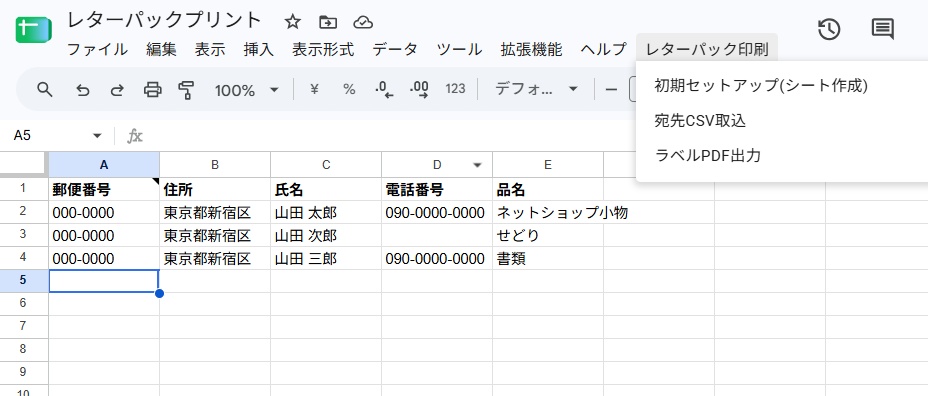Decrease decimal places
This screenshot has height=396, width=928.
[384, 89]
